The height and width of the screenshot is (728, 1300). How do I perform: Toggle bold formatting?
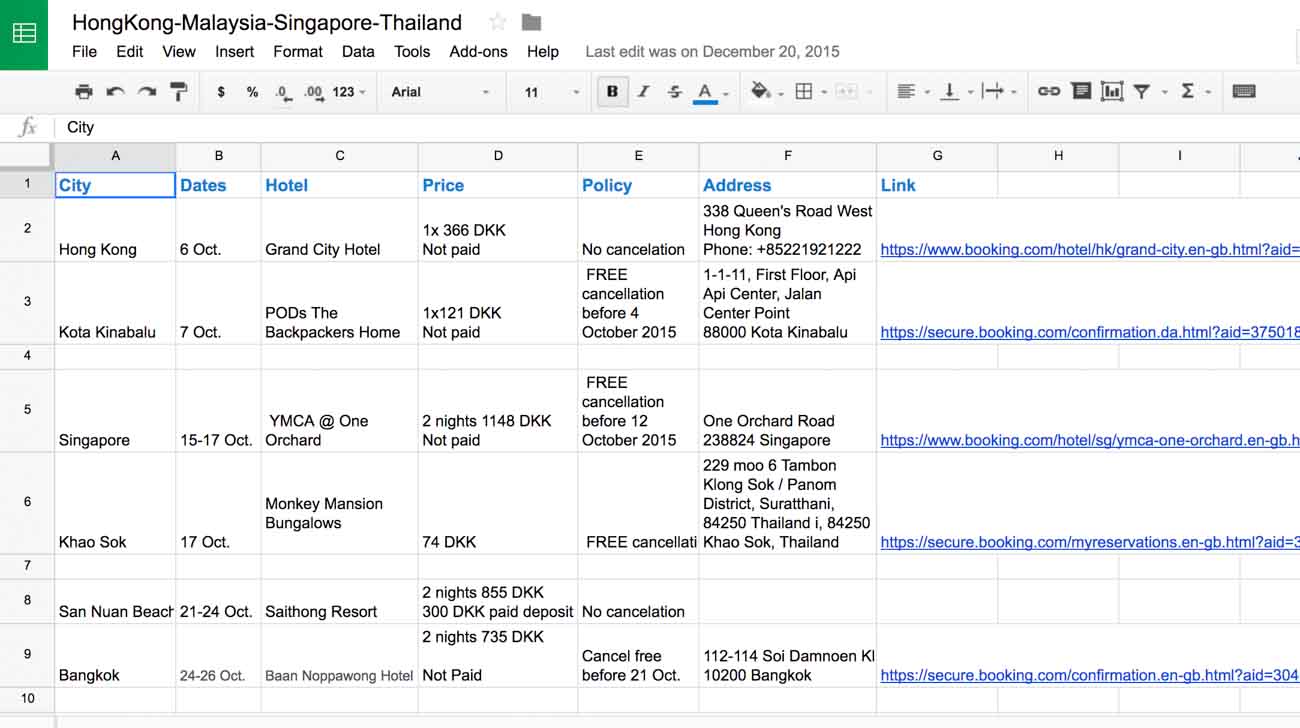click(612, 92)
